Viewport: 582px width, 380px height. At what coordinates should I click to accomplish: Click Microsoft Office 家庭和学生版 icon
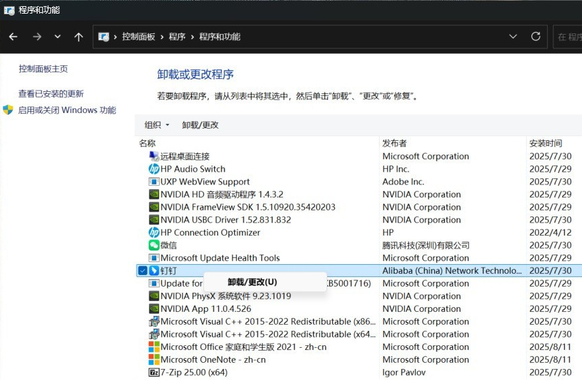(154, 347)
